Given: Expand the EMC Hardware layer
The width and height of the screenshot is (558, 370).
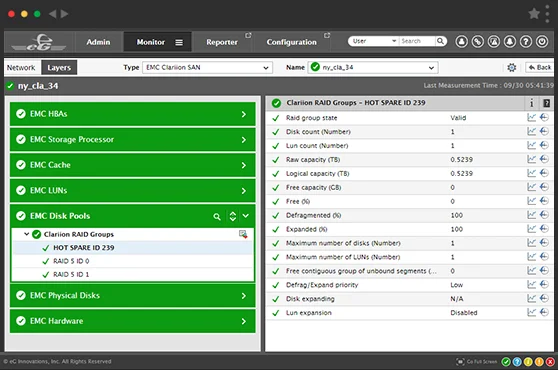Looking at the screenshot, I should pyautogui.click(x=132, y=321).
